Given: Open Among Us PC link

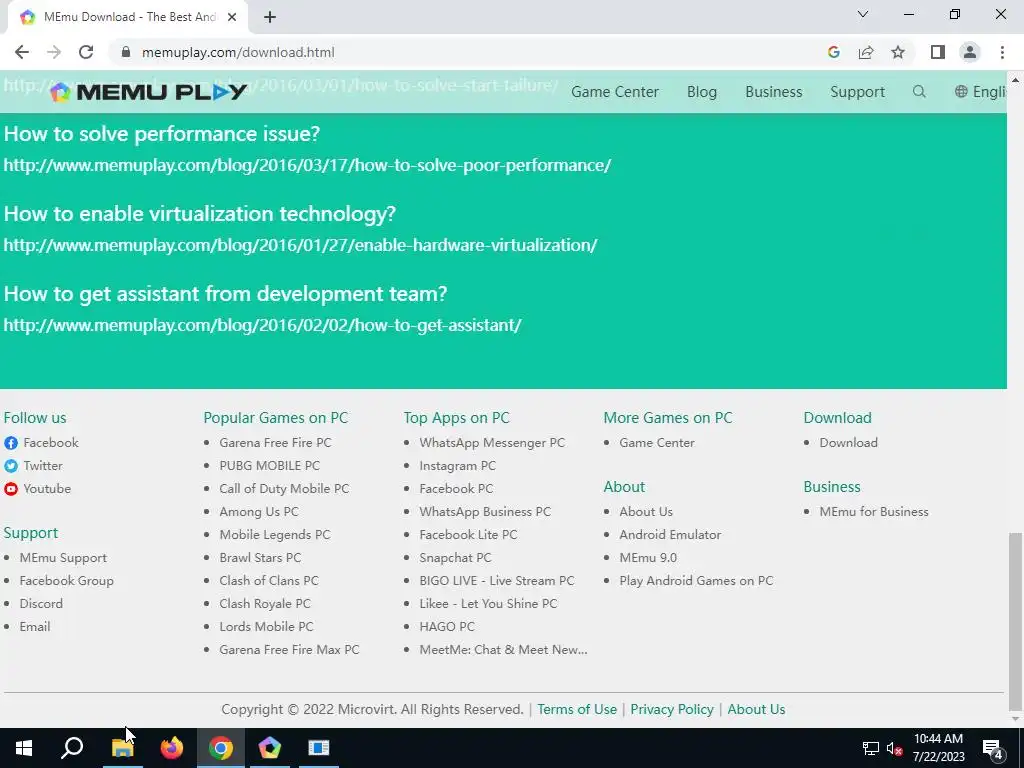Looking at the screenshot, I should coord(259,511).
